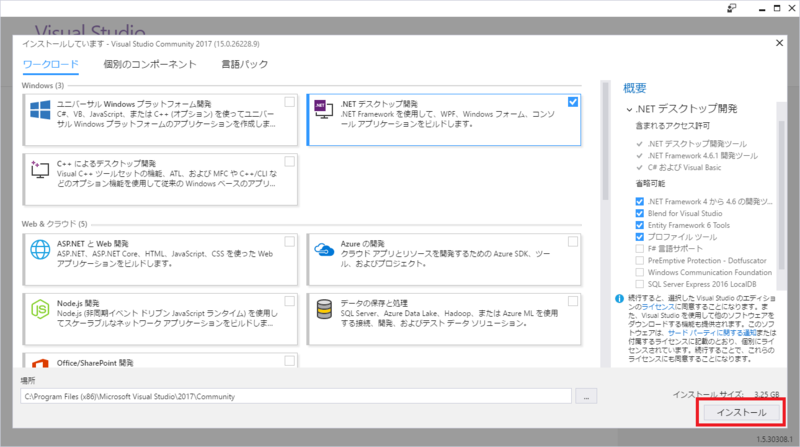Click the Web & クラウド (5) section heading

(x=55, y=224)
